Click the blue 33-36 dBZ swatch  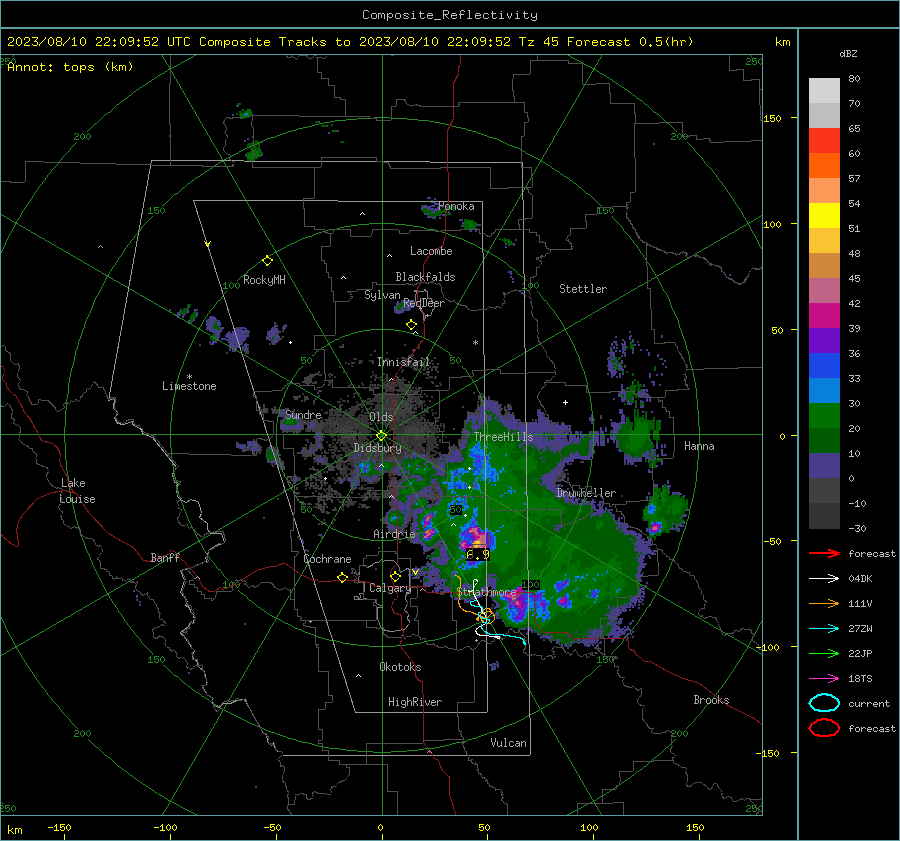pyautogui.click(x=824, y=366)
